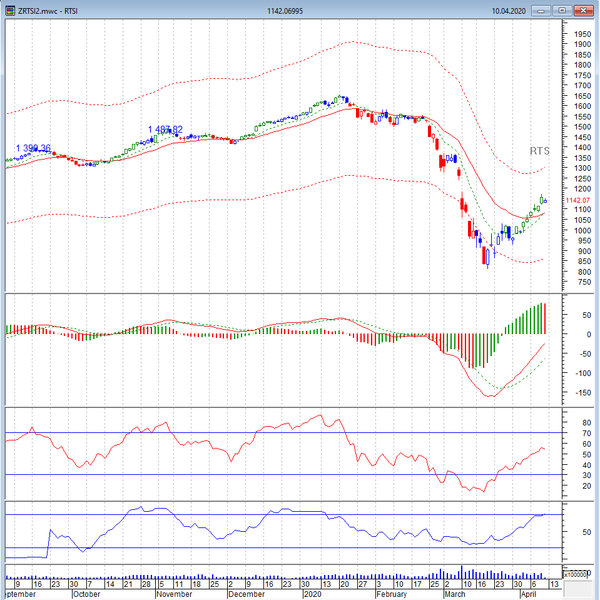
Task: Click the value '1142.06995' in title bar
Action: [285, 11]
